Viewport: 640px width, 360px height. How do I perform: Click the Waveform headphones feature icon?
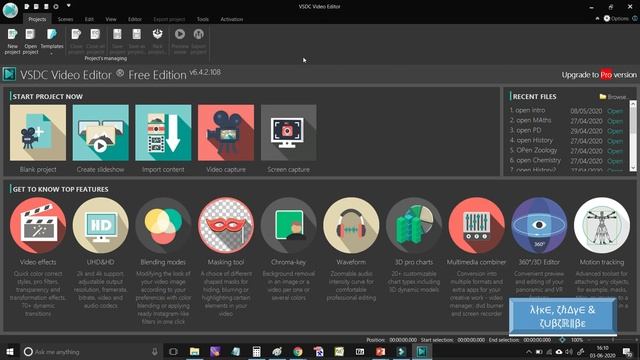(x=351, y=225)
